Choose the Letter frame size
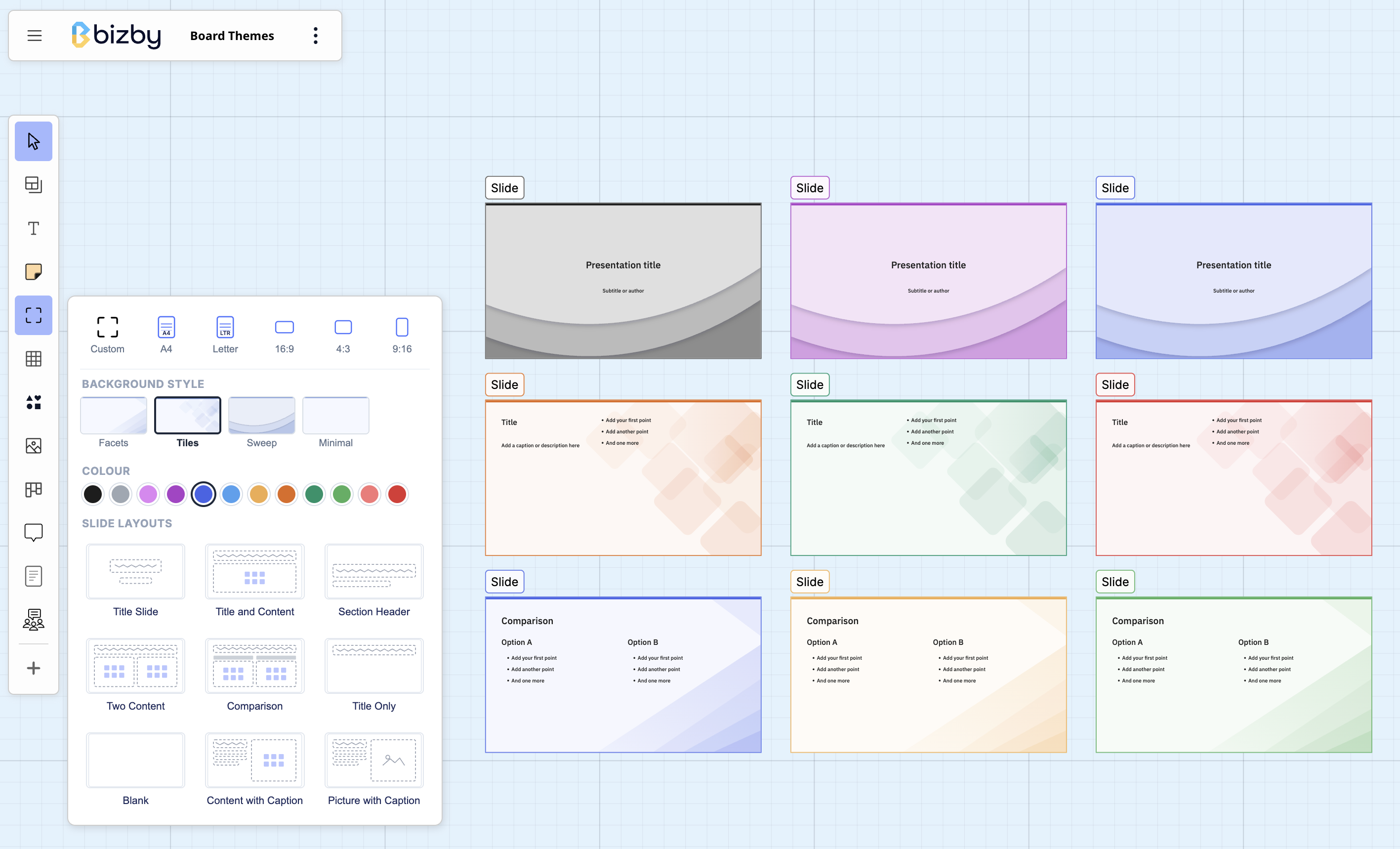 tap(225, 335)
